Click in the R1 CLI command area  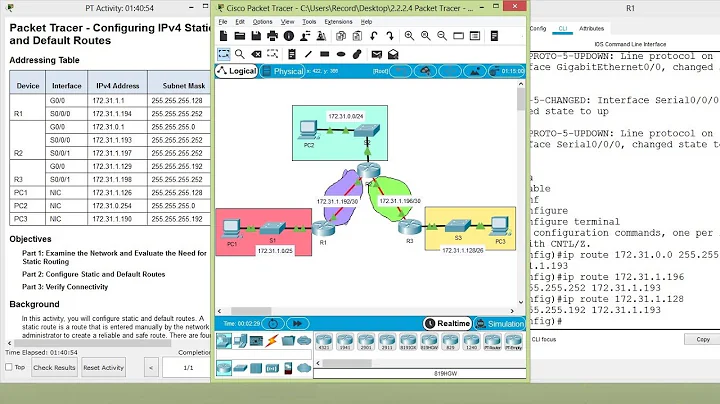(624, 189)
